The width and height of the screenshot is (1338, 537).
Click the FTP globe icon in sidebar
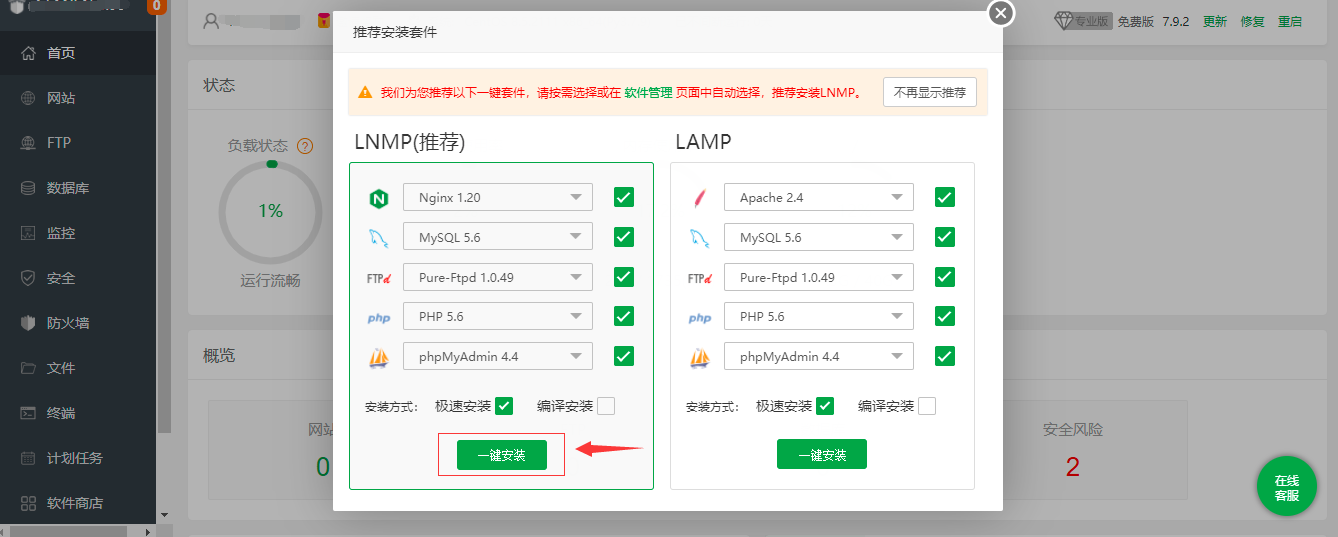[x=28, y=143]
